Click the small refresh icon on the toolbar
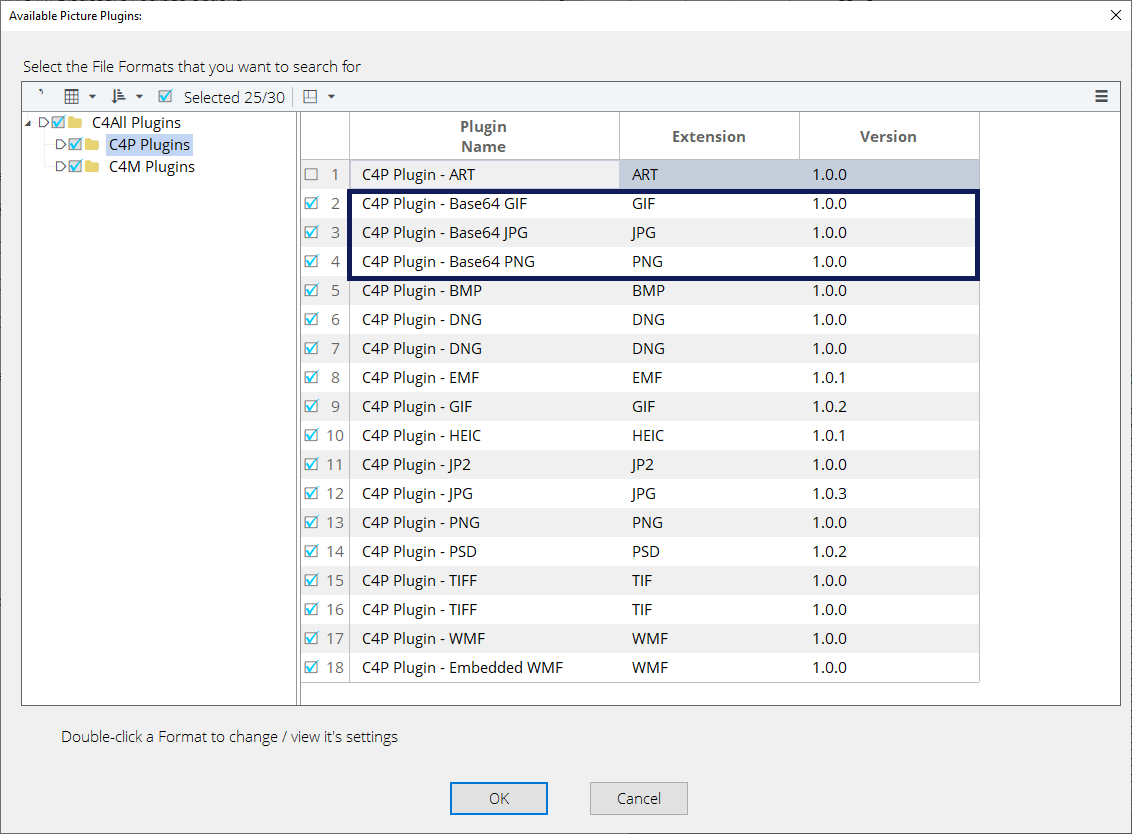This screenshot has height=834, width=1132. coord(41,93)
